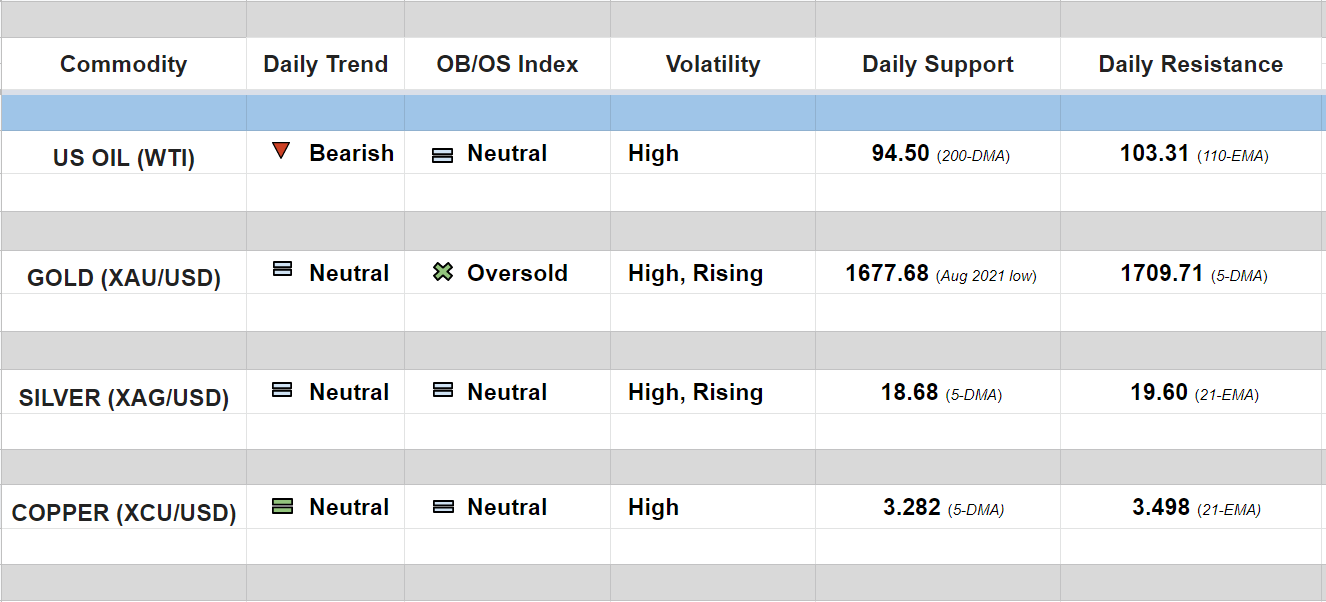1326x602 pixels.
Task: Click Silver's neutral daily trend icon
Action: click(283, 390)
